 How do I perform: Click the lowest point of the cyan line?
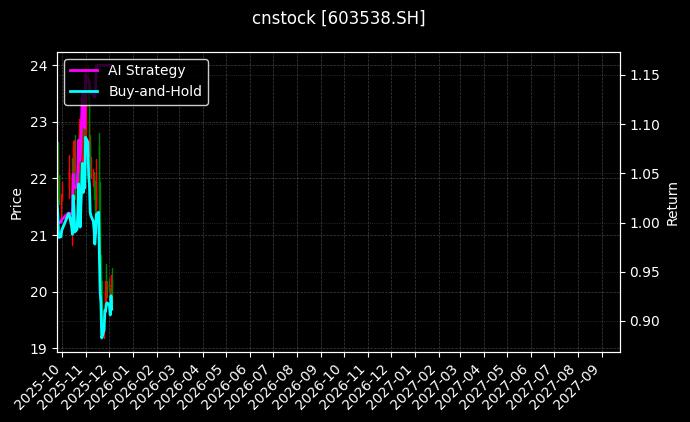102,337
